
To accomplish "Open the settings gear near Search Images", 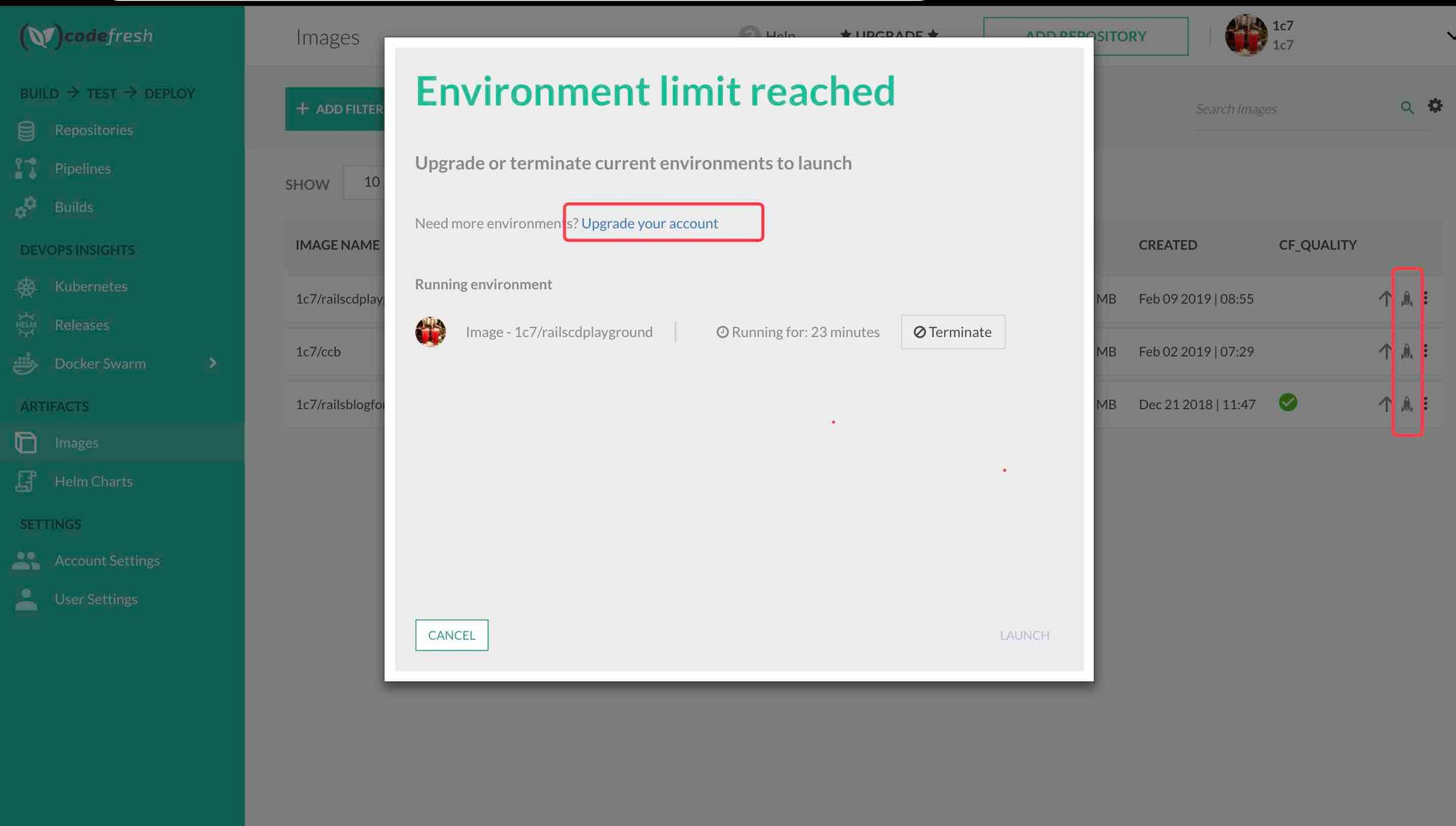I will point(1436,106).
